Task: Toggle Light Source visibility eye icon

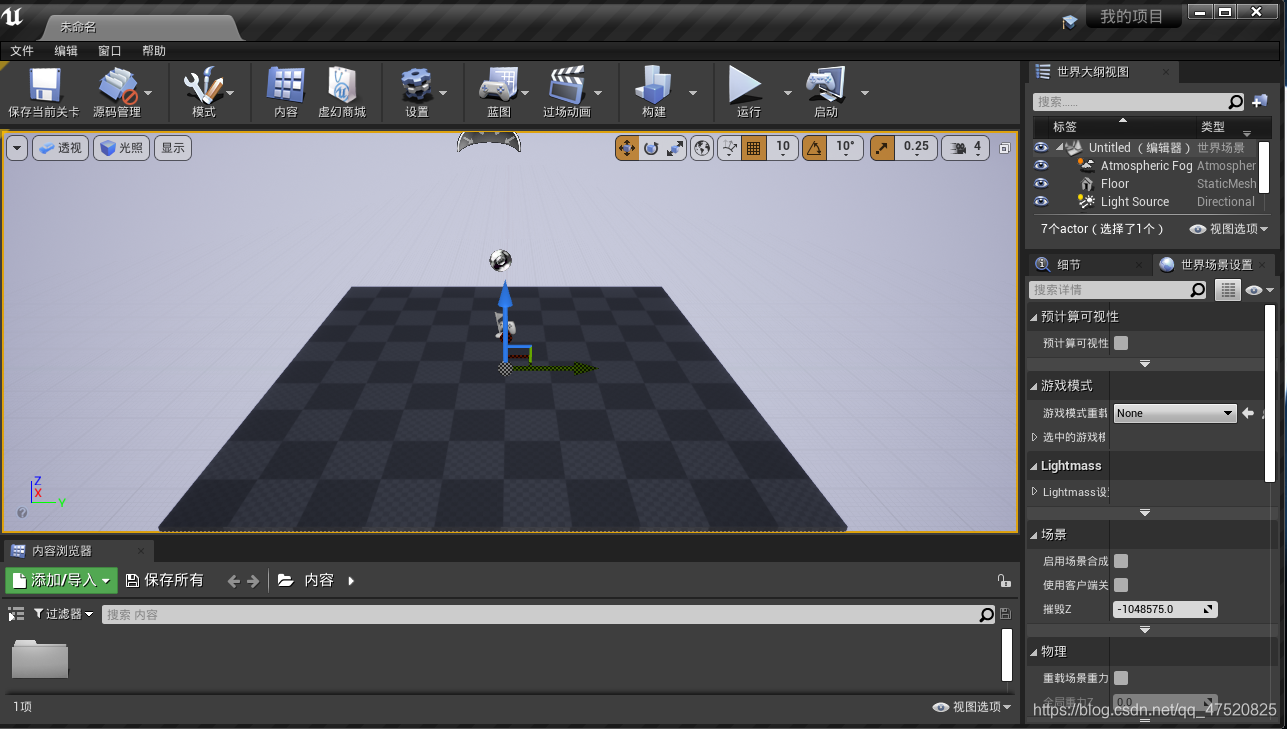Action: point(1041,201)
